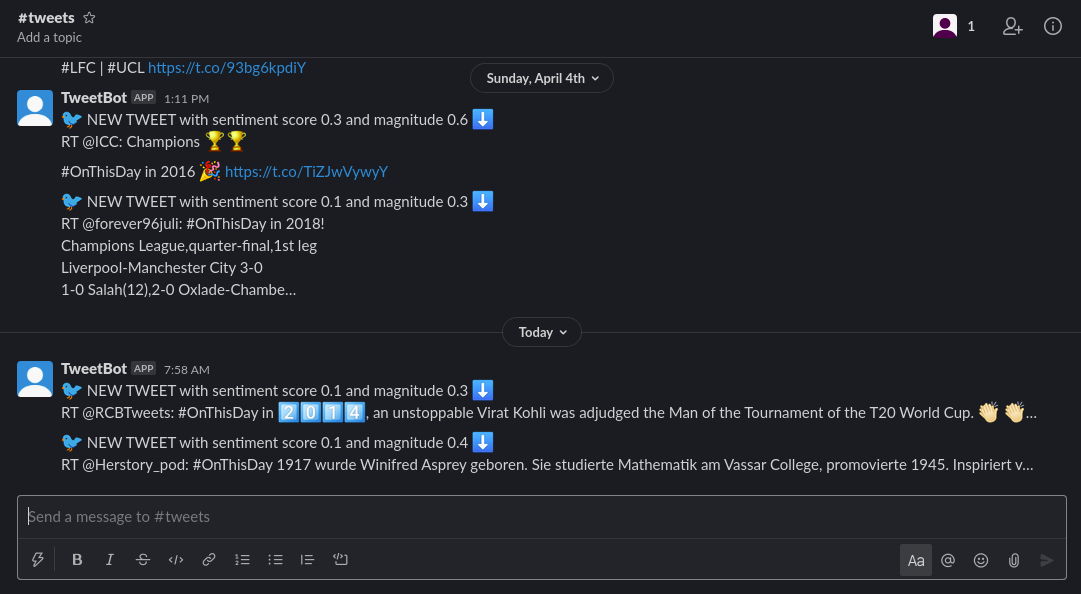
Task: Insert inline code formatting
Action: click(176, 560)
